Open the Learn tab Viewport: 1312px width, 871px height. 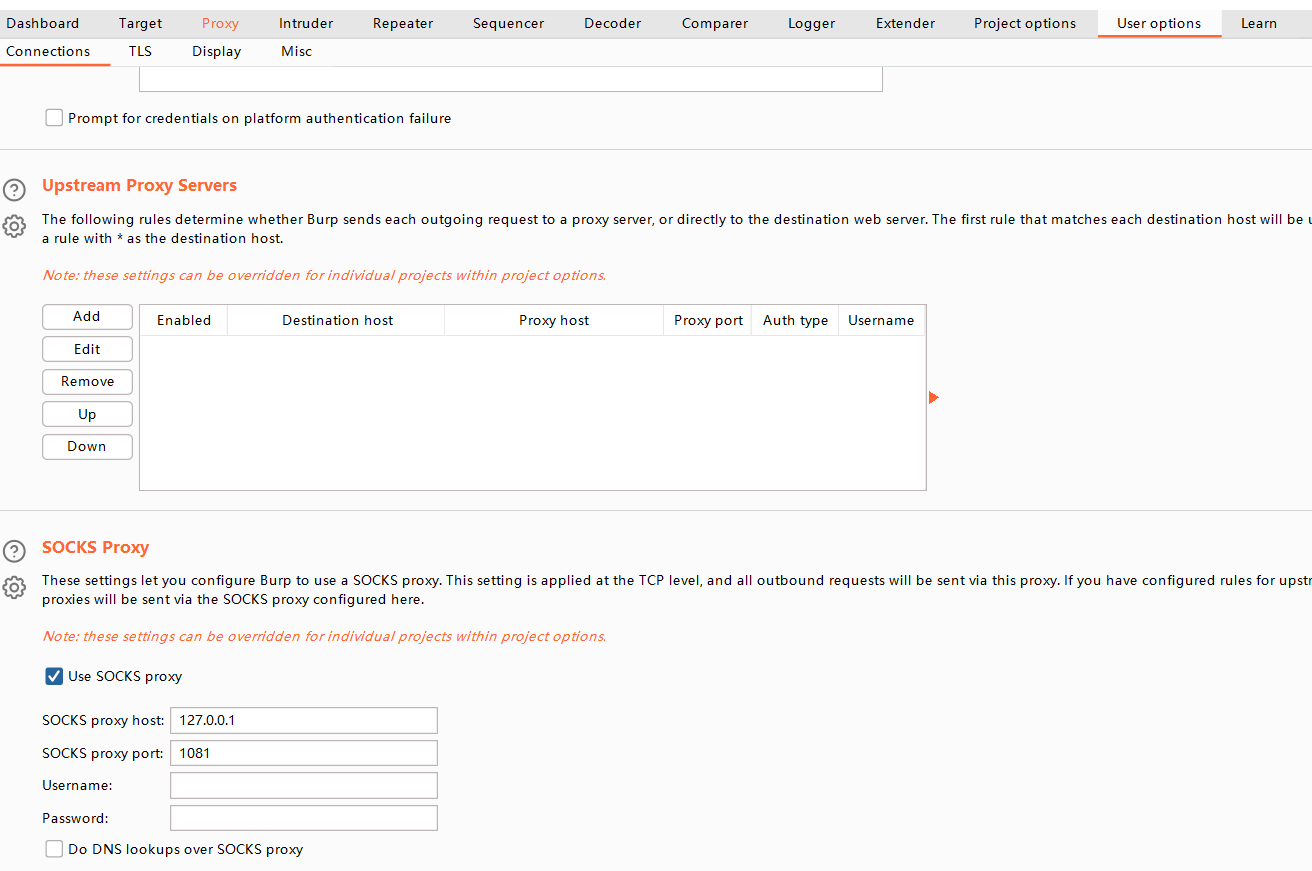(1259, 23)
